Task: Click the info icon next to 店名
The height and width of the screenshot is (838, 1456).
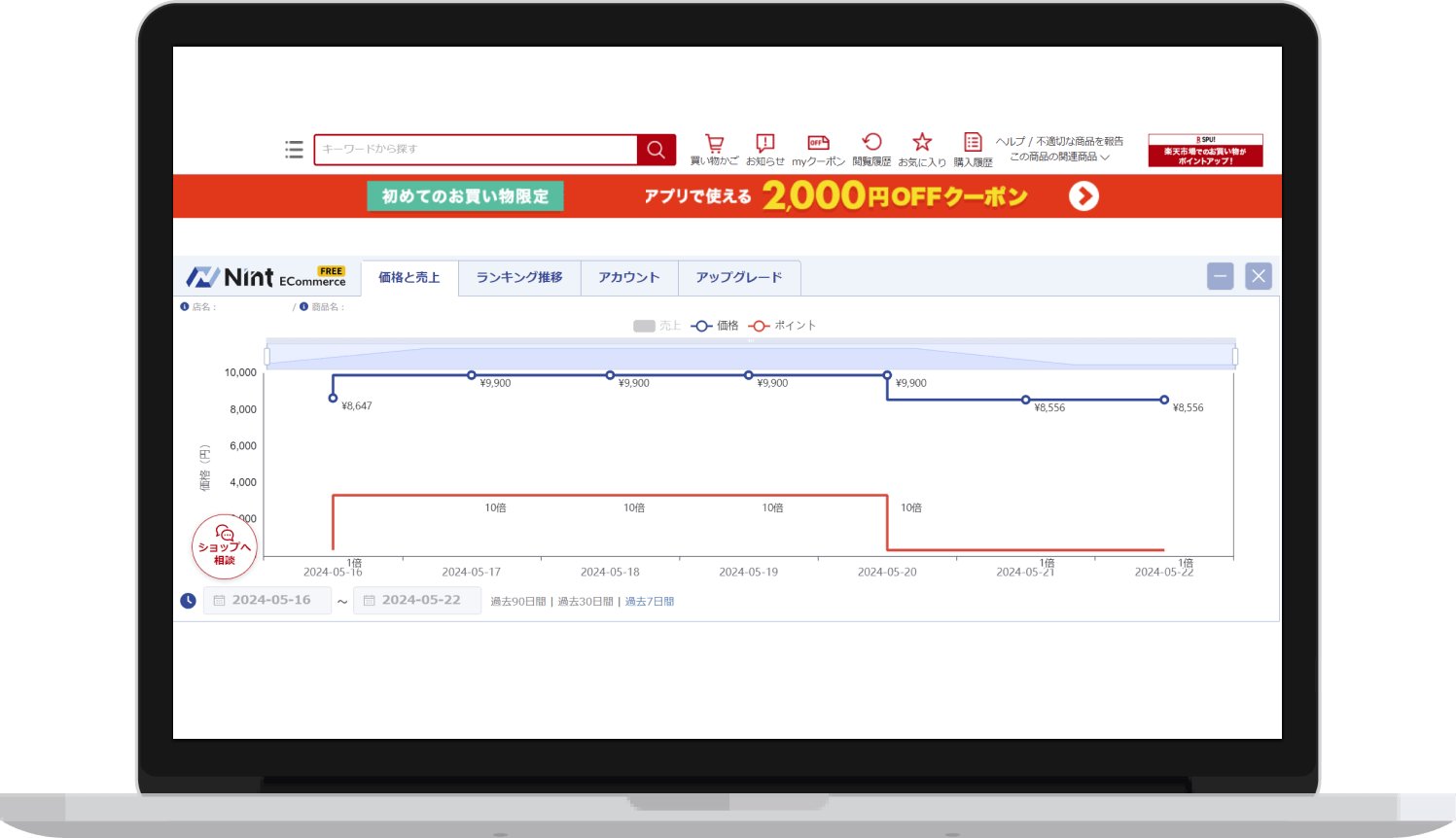Action: [x=185, y=306]
